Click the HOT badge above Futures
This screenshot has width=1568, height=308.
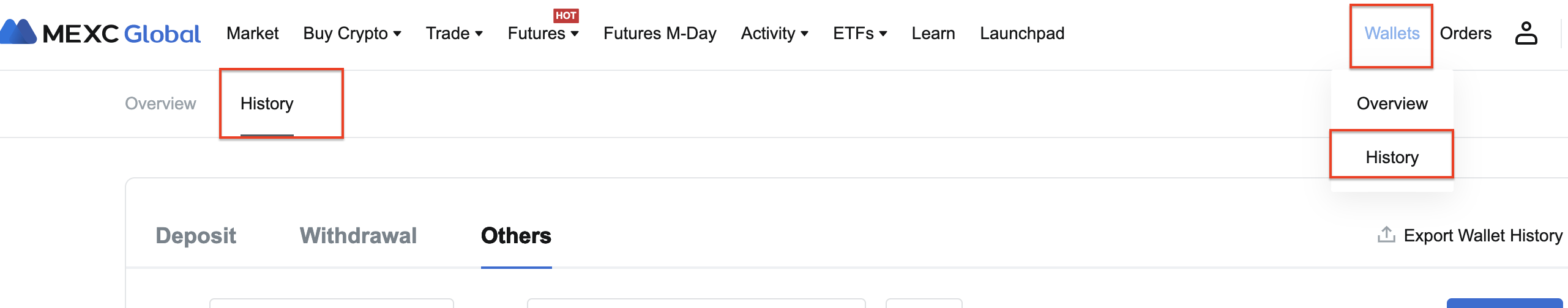566,15
